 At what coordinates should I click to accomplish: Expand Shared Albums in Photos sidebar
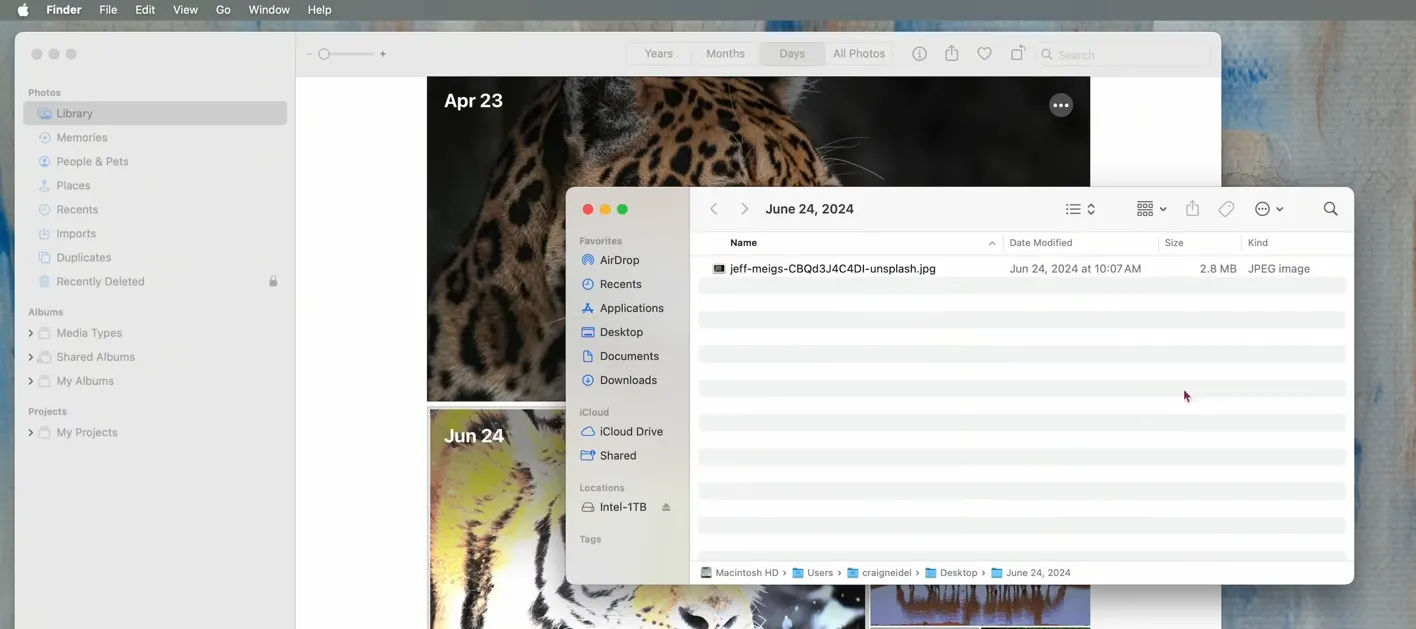point(31,357)
